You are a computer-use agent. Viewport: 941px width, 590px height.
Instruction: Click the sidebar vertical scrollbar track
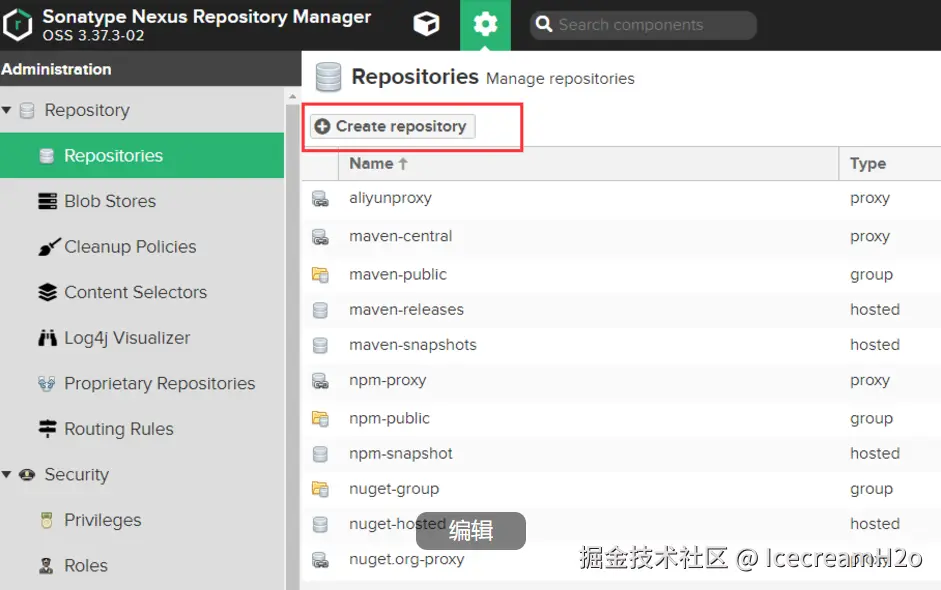[x=292, y=347]
